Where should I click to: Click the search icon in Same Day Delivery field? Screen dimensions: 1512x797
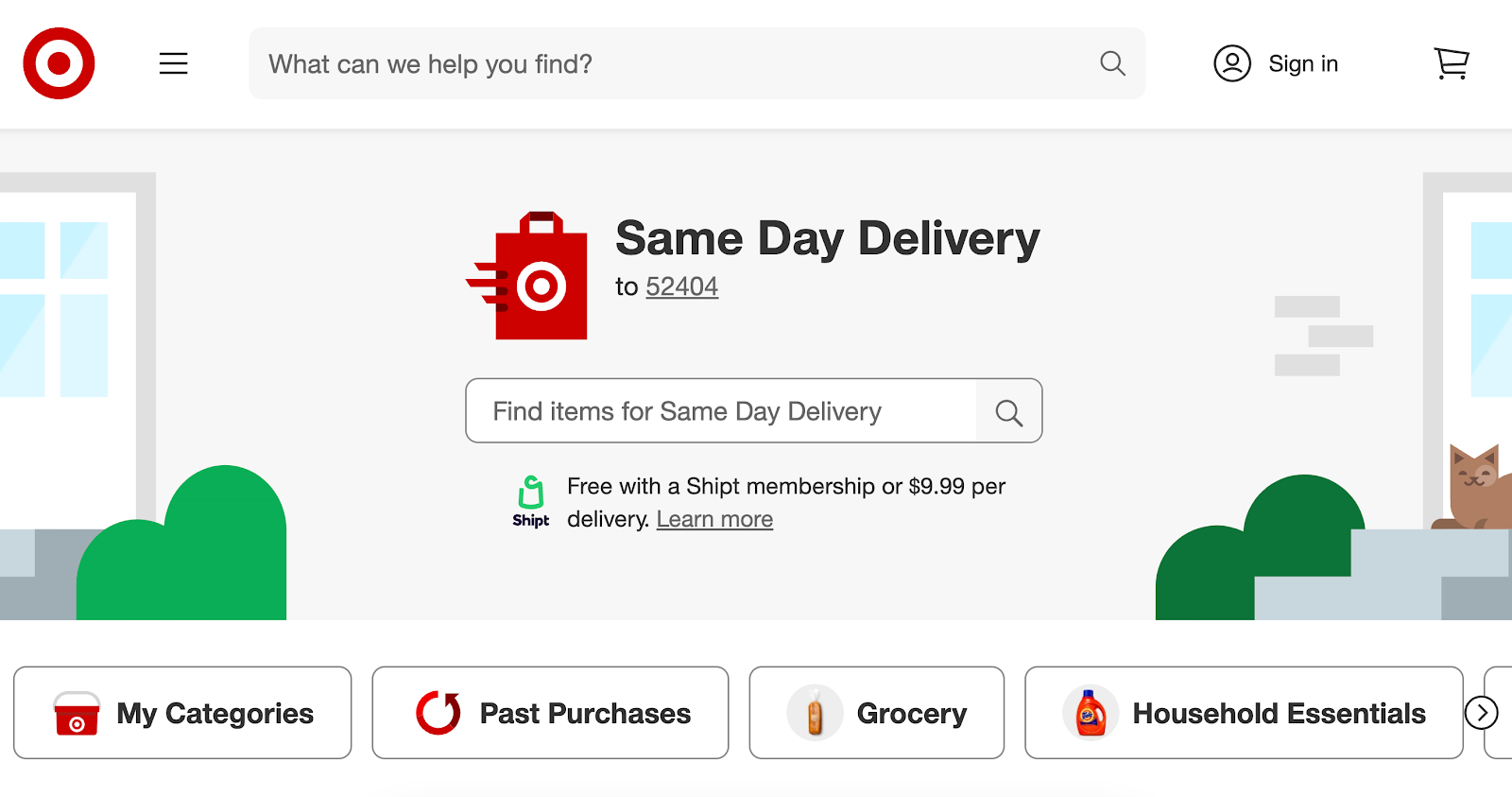(x=1007, y=411)
